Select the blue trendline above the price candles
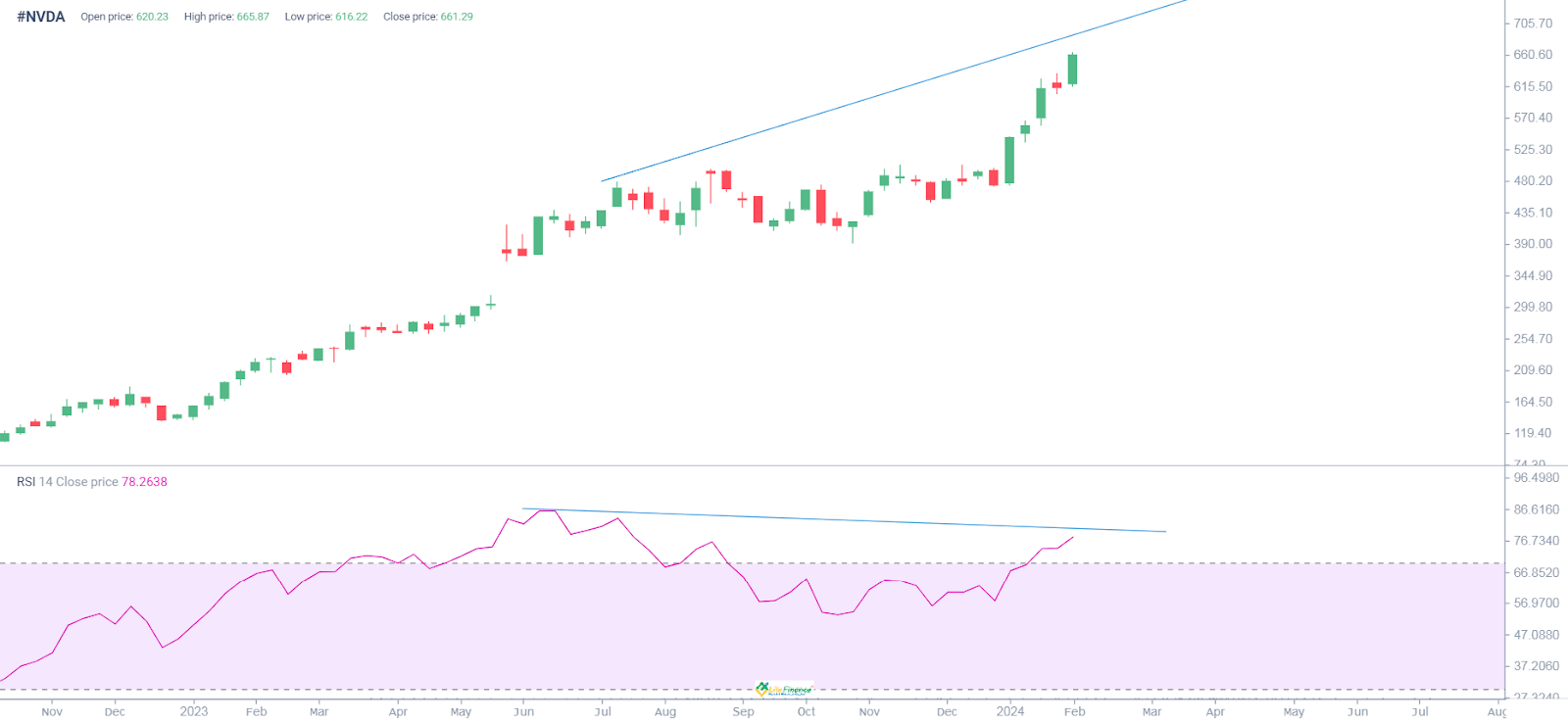Viewport: 1568px width, 725px height. coord(894,90)
